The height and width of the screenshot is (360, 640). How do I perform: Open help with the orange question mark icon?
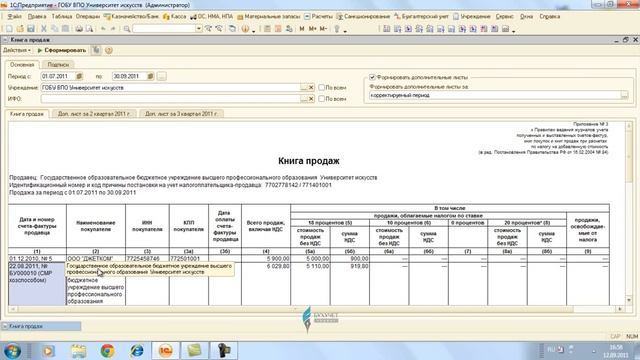tap(109, 50)
